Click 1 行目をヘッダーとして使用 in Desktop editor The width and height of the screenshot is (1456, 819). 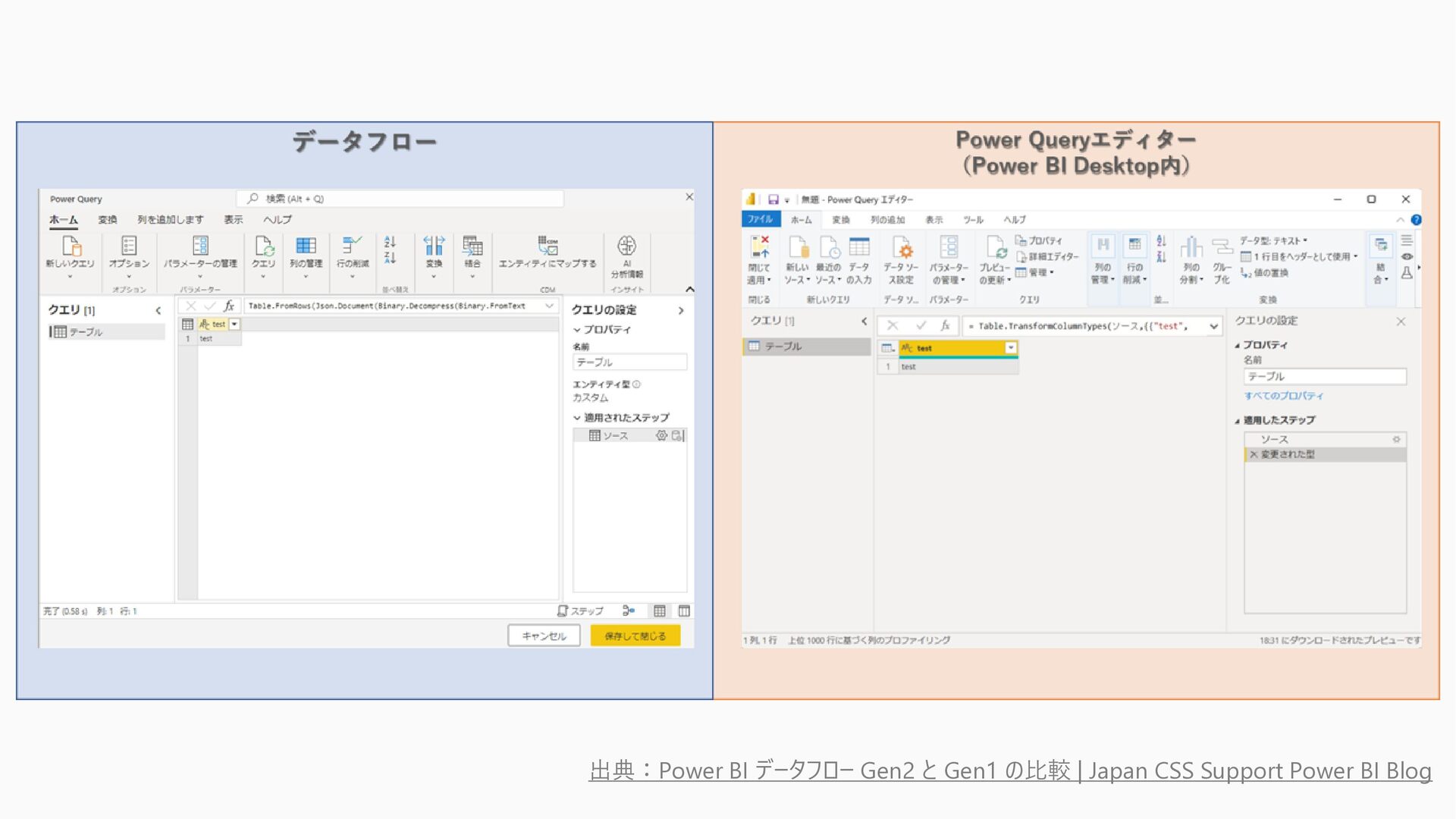(1298, 257)
